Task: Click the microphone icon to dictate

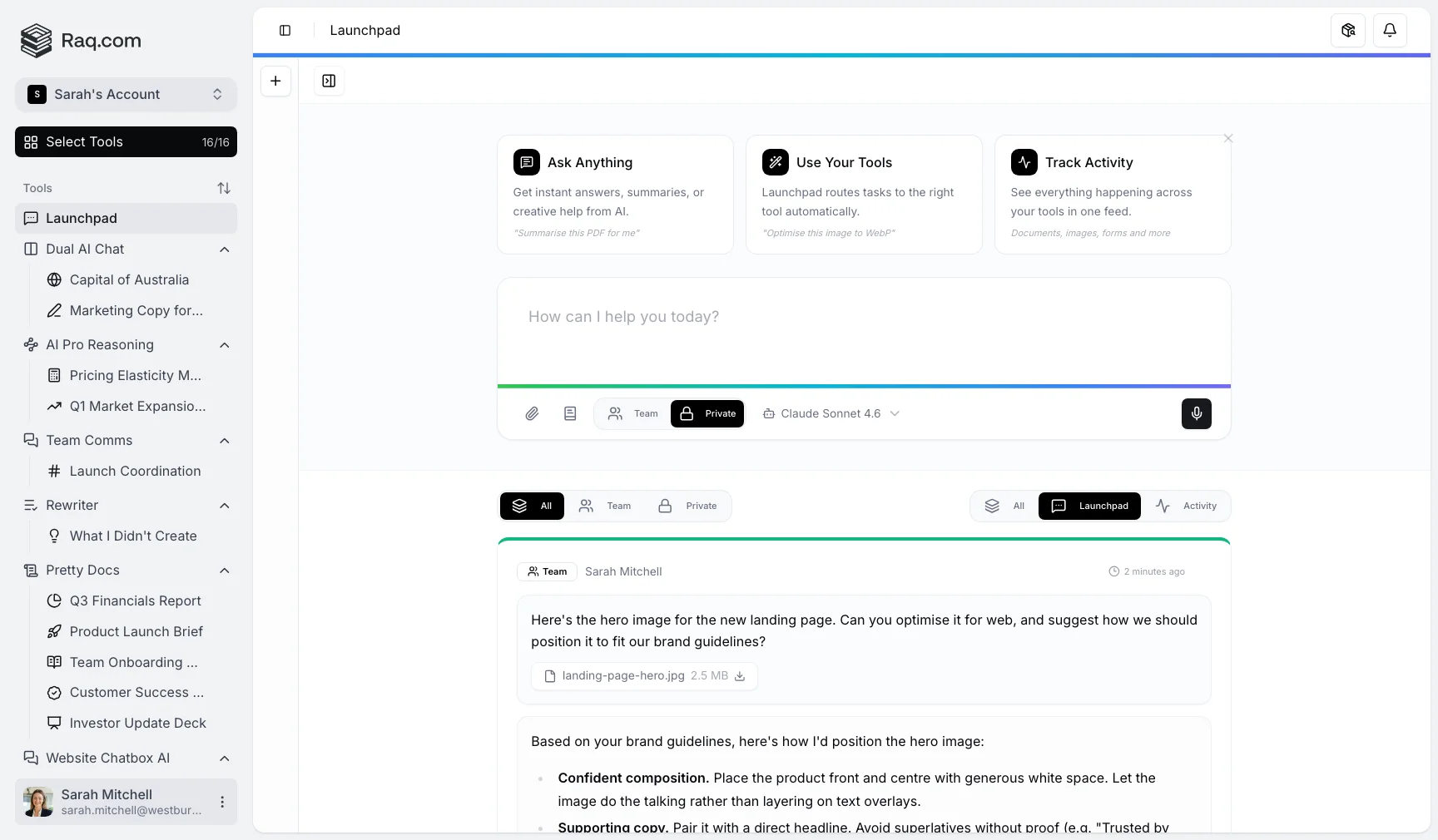Action: coord(1196,413)
